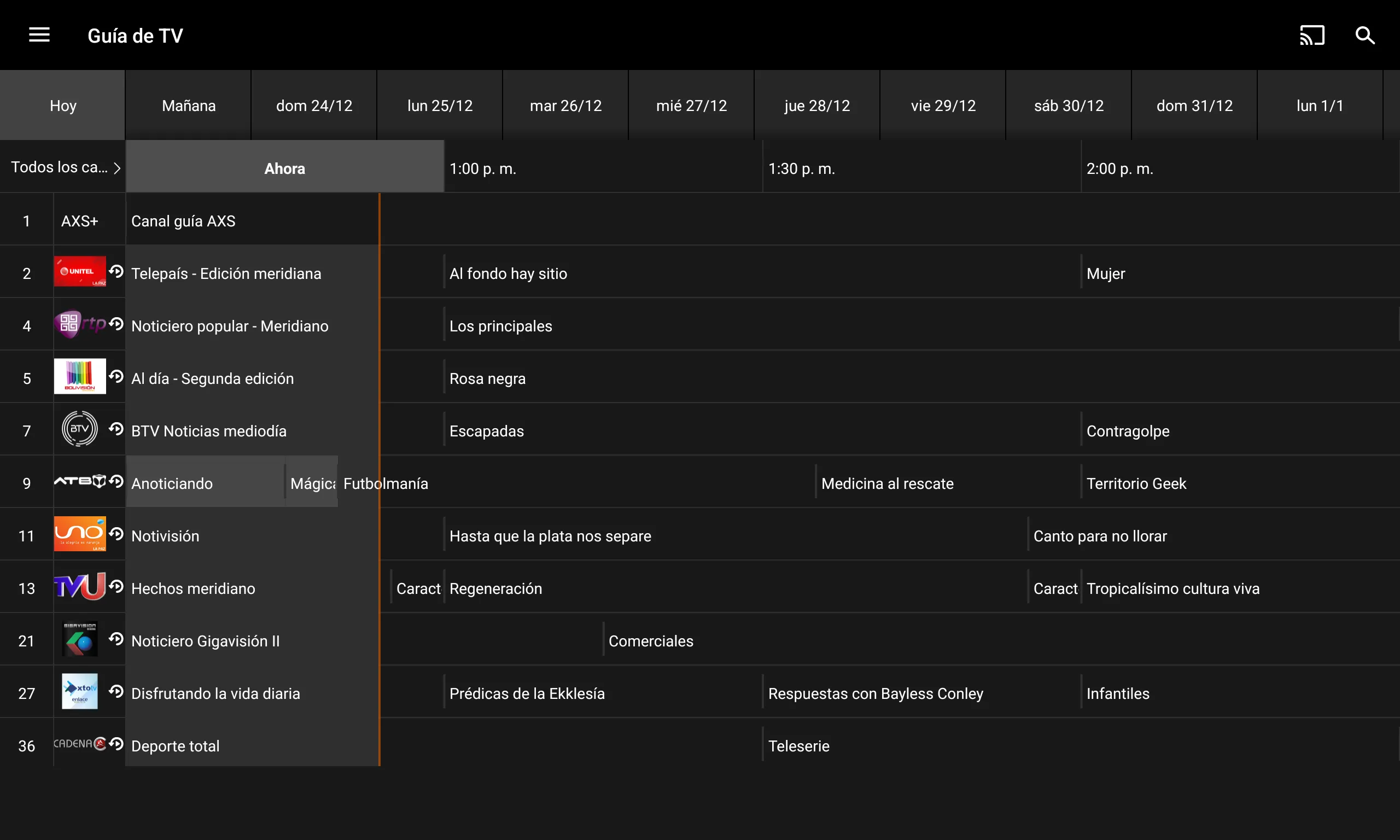Screen dimensions: 1400x840
Task: Select the AXS+ channel 1 label
Action: [79, 221]
